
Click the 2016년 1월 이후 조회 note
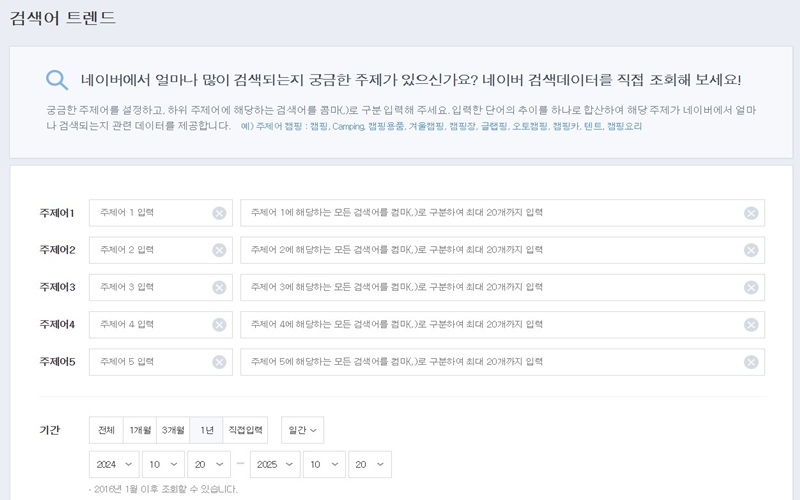coord(163,489)
